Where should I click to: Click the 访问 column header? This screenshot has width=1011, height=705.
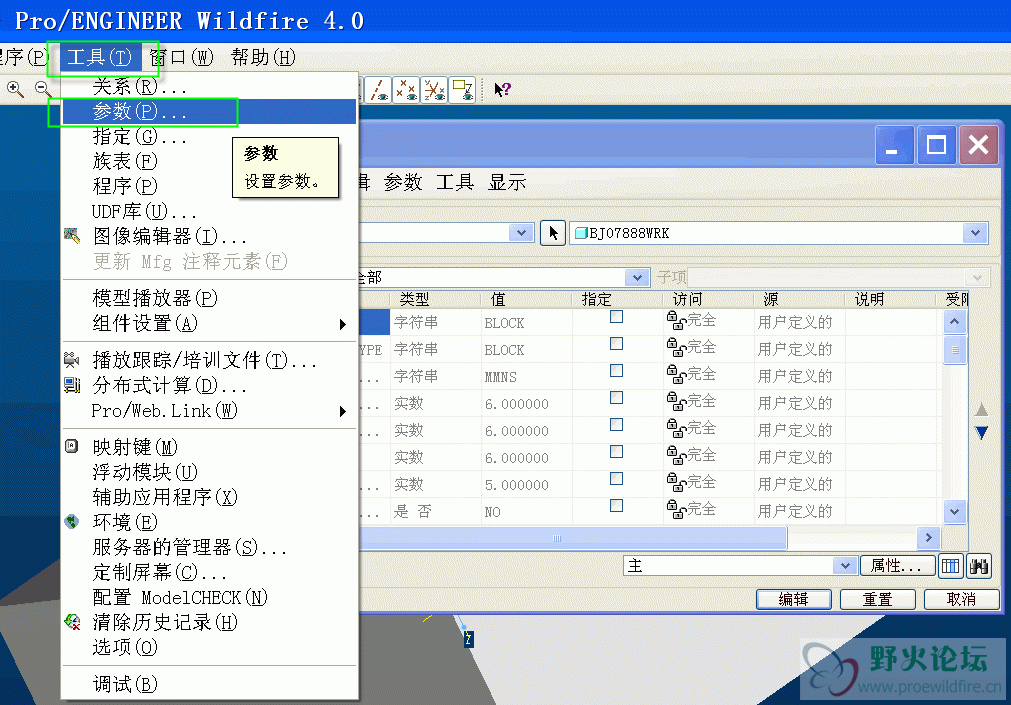coord(709,299)
